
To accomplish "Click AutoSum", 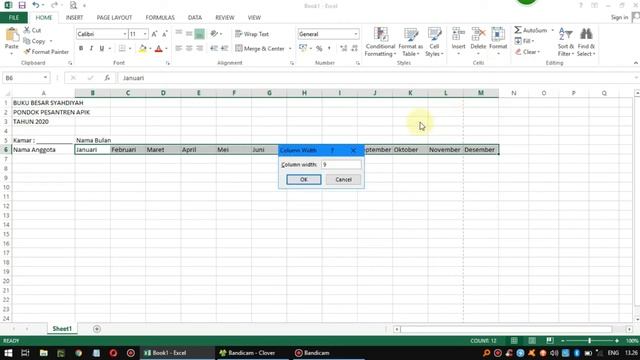I will 530,30.
